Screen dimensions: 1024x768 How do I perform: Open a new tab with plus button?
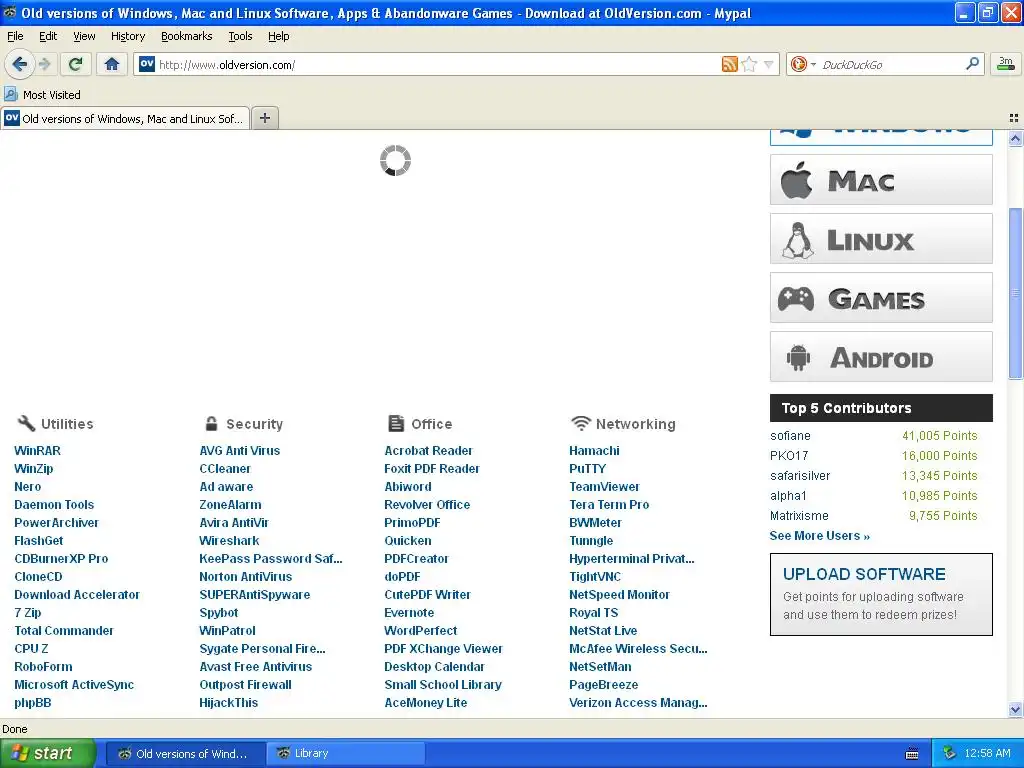264,118
